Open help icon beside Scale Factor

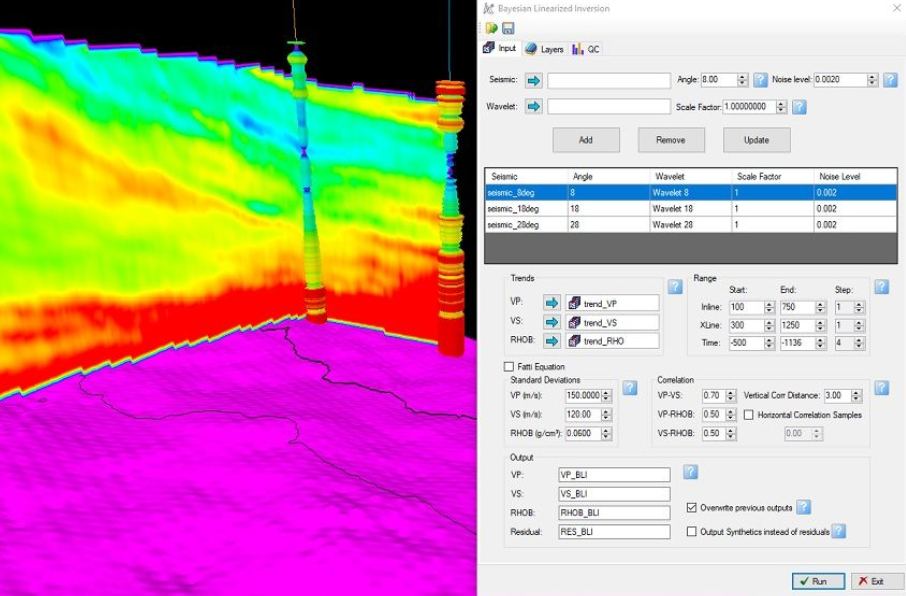799,107
